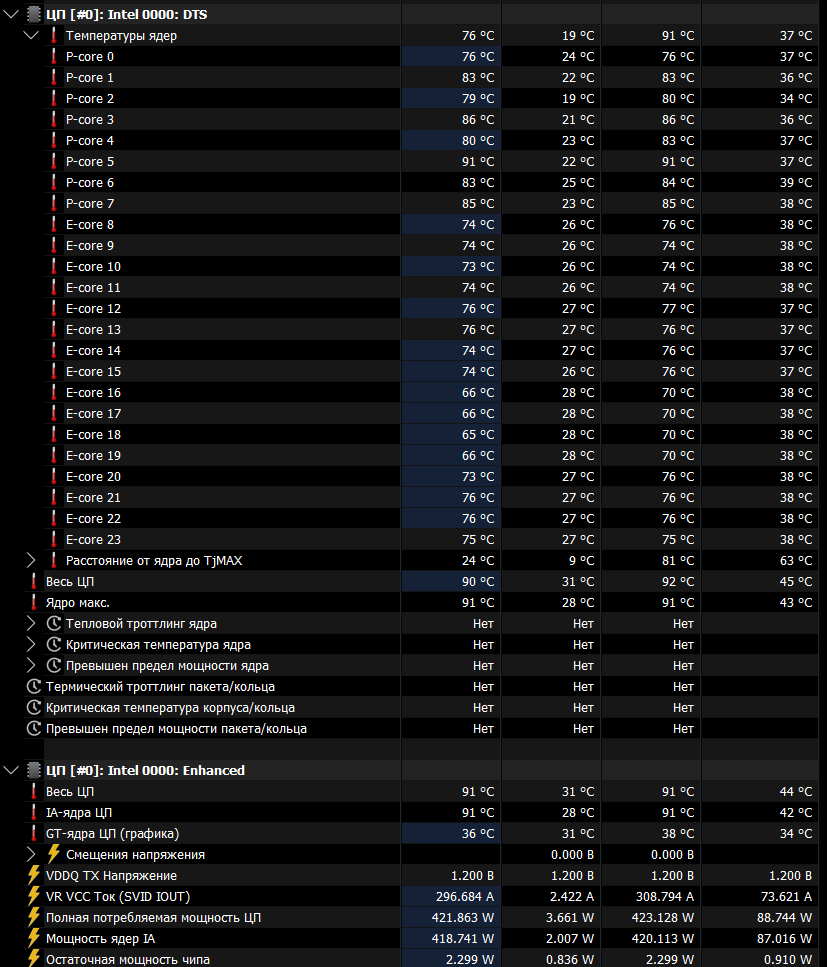Collapse the ЦП [#0]: Intel 0000: Enhanced group
Image resolution: width=827 pixels, height=967 pixels.
click(x=11, y=770)
